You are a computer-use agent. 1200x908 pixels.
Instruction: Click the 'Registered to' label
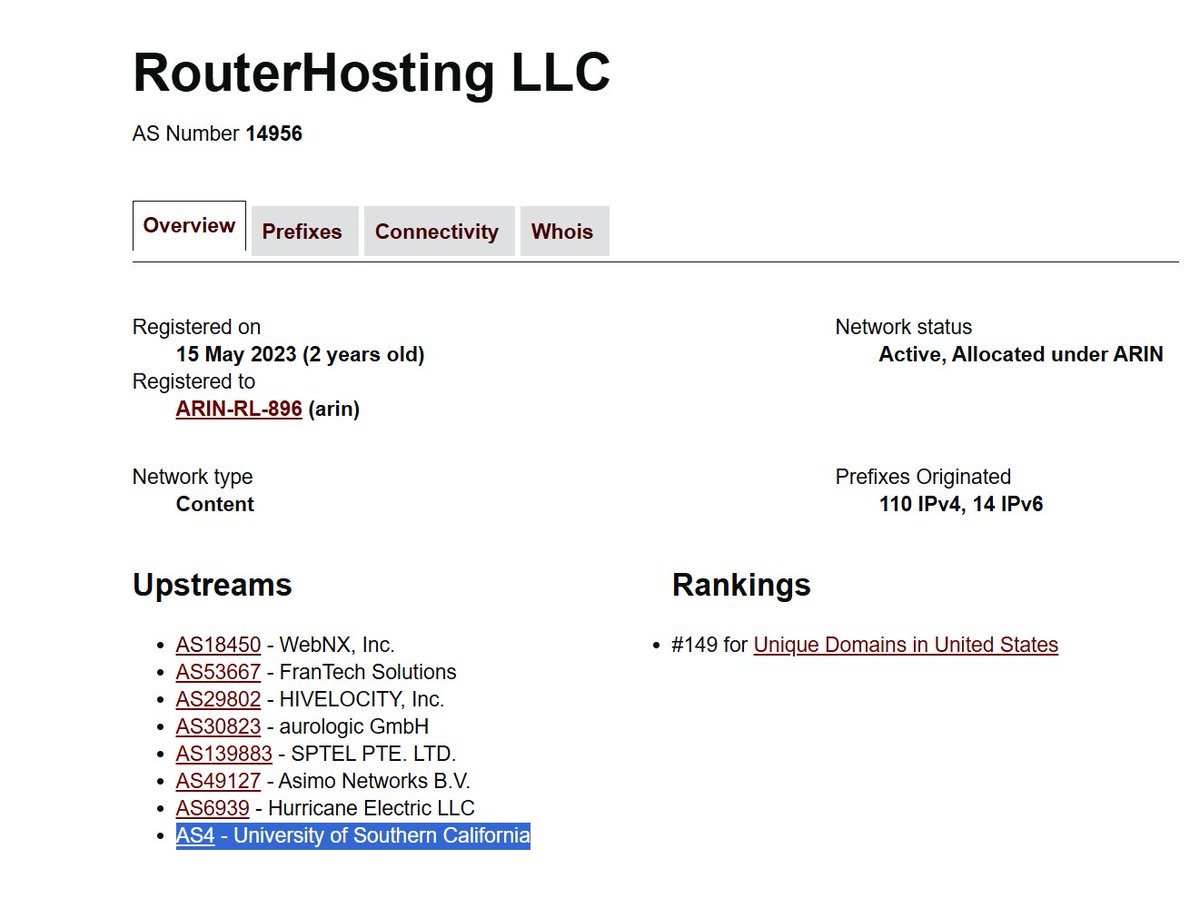(x=194, y=381)
